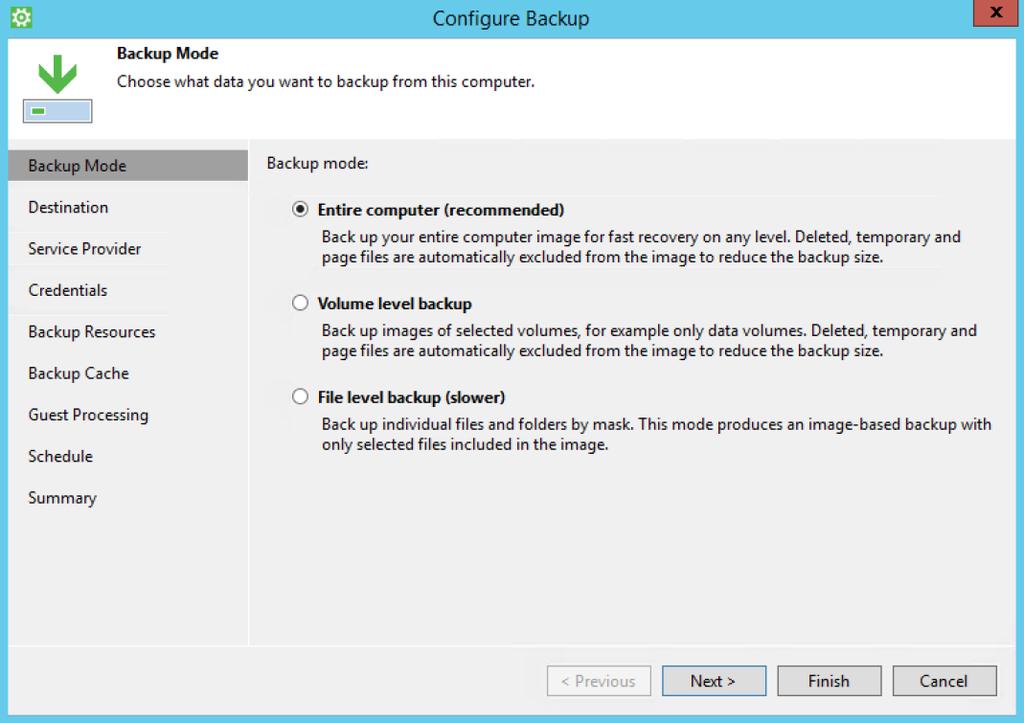Click the Volume level backup description text
Screen dimensions: 1024x723
[x=649, y=341]
